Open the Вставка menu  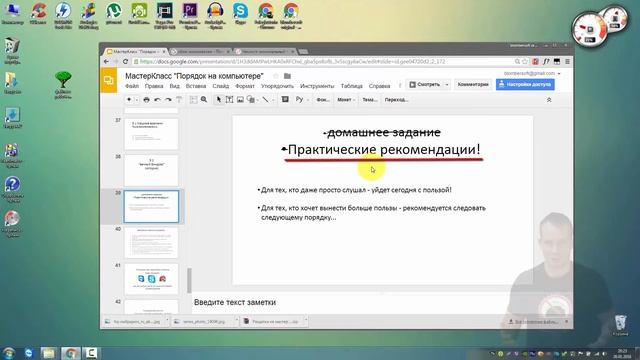click(196, 86)
